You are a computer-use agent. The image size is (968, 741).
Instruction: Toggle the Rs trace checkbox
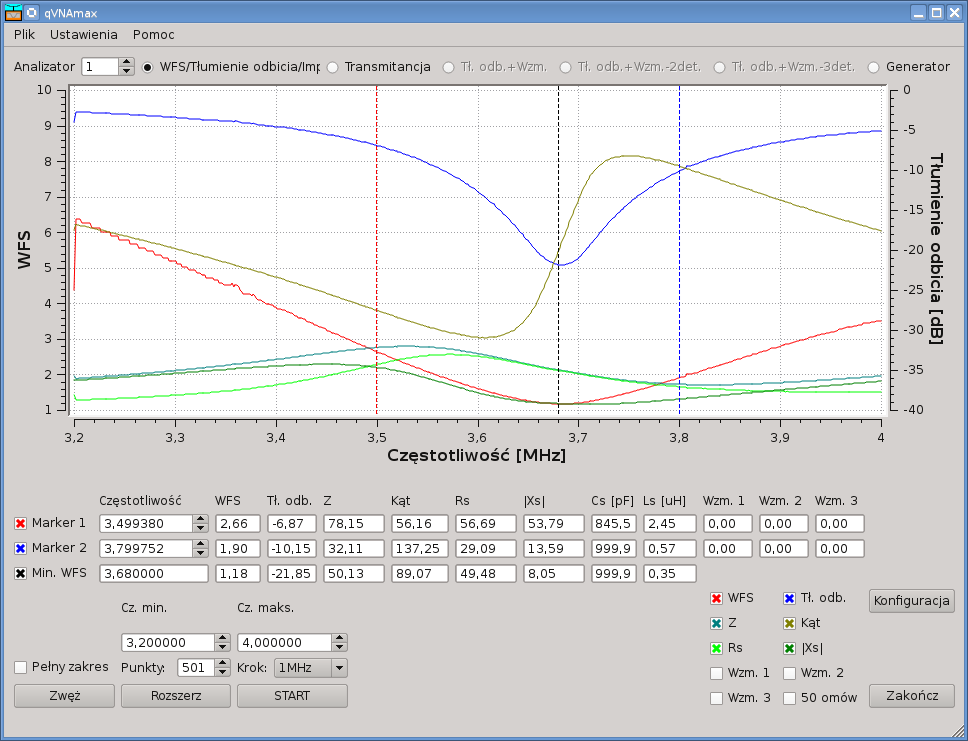coord(716,648)
